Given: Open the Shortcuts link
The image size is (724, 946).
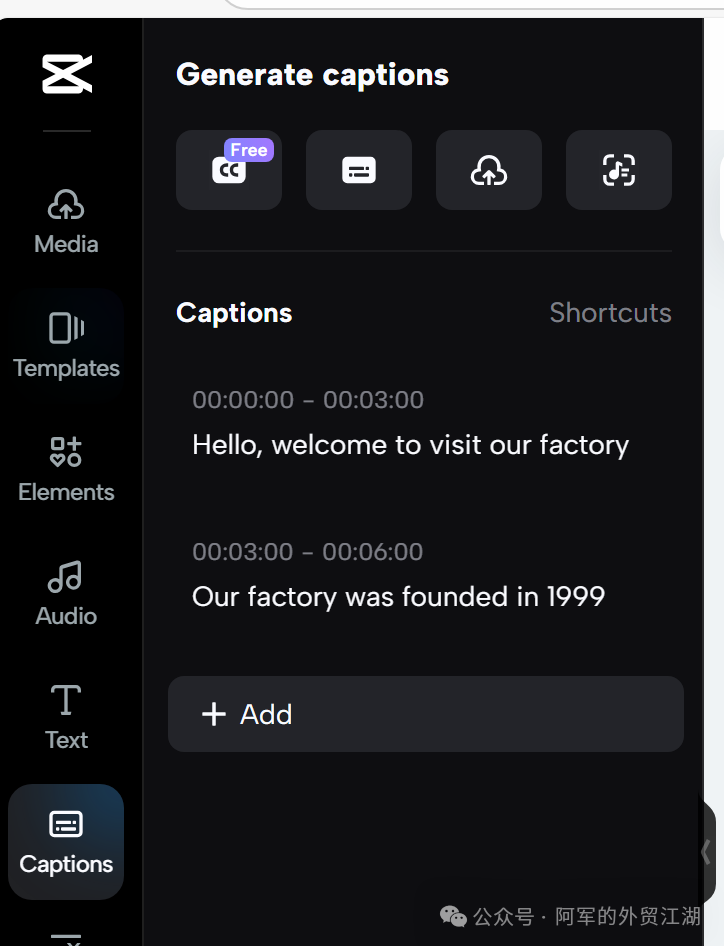Looking at the screenshot, I should coord(610,313).
